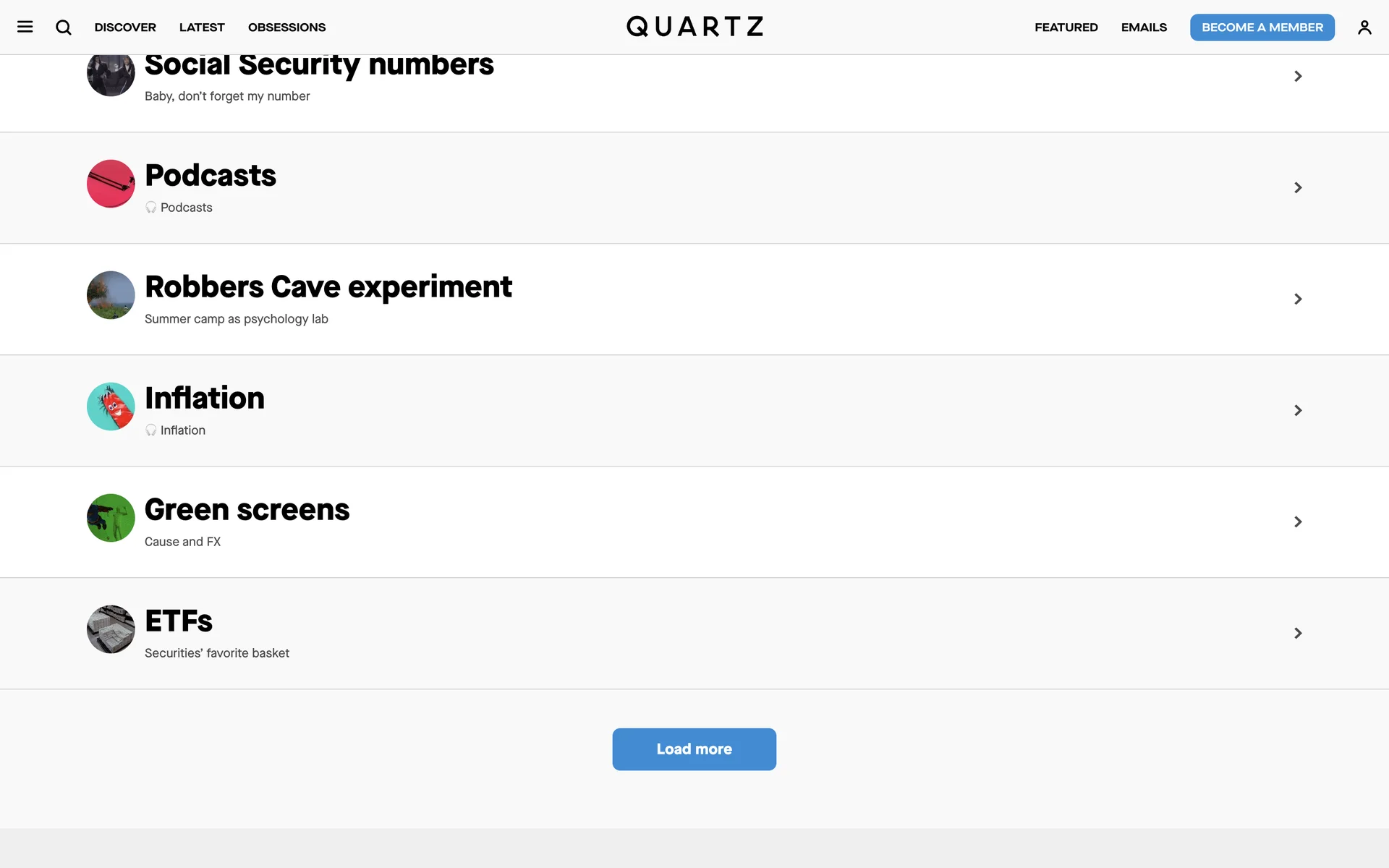Click the Green screens circular thumbnail

(111, 518)
